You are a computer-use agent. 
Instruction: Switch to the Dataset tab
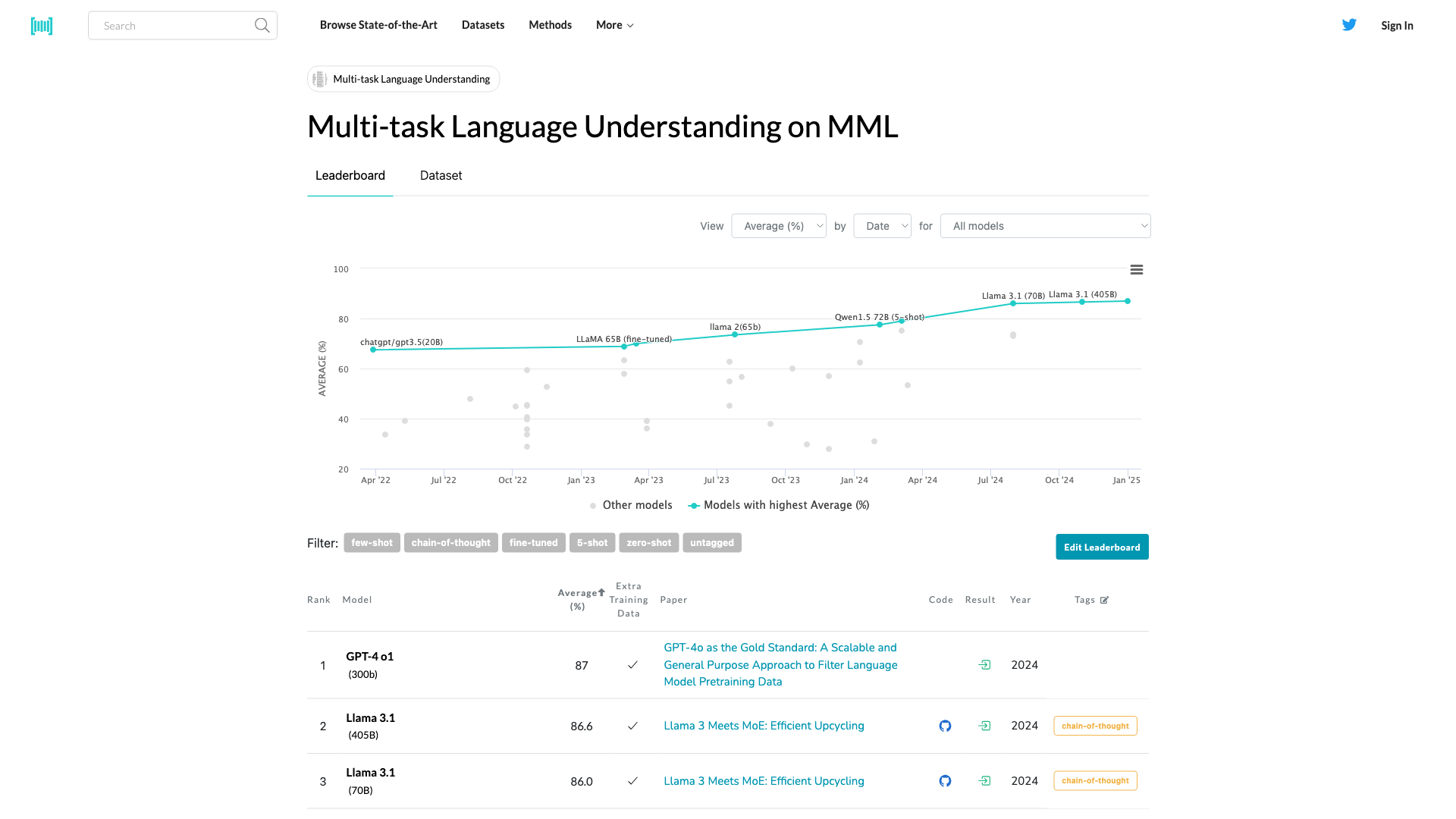(441, 176)
